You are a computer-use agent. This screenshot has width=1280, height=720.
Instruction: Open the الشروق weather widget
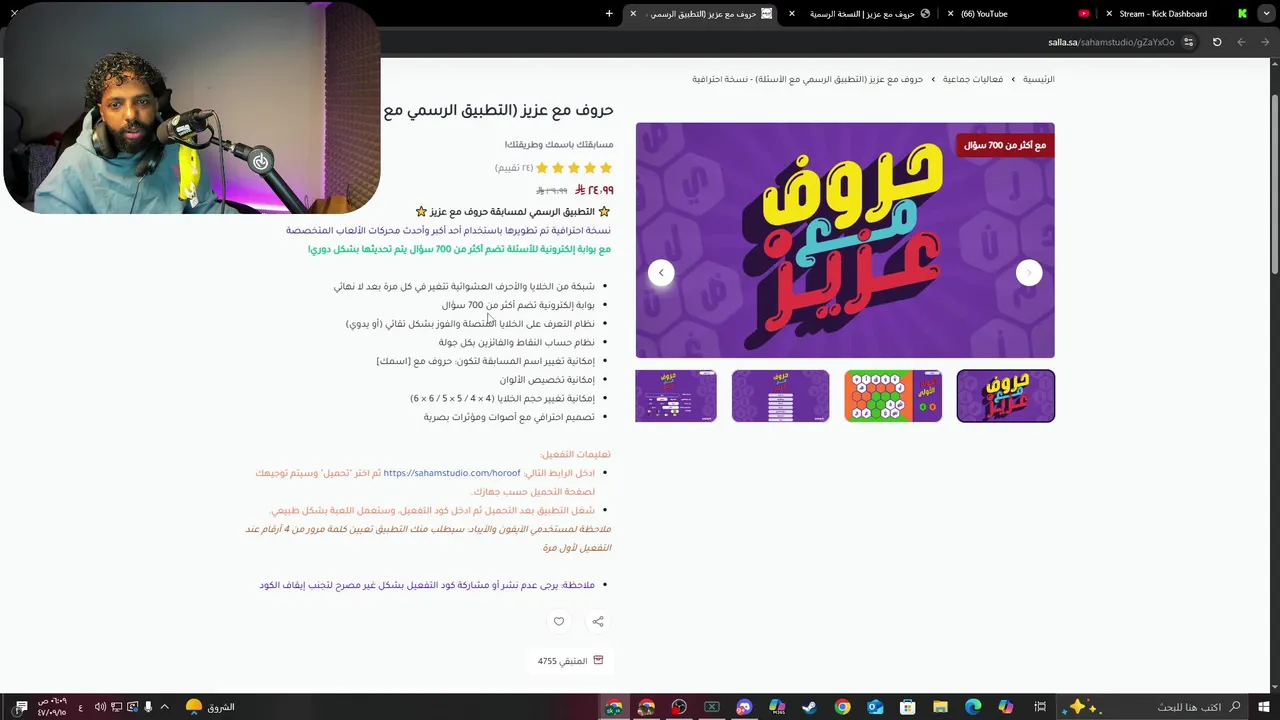210,707
